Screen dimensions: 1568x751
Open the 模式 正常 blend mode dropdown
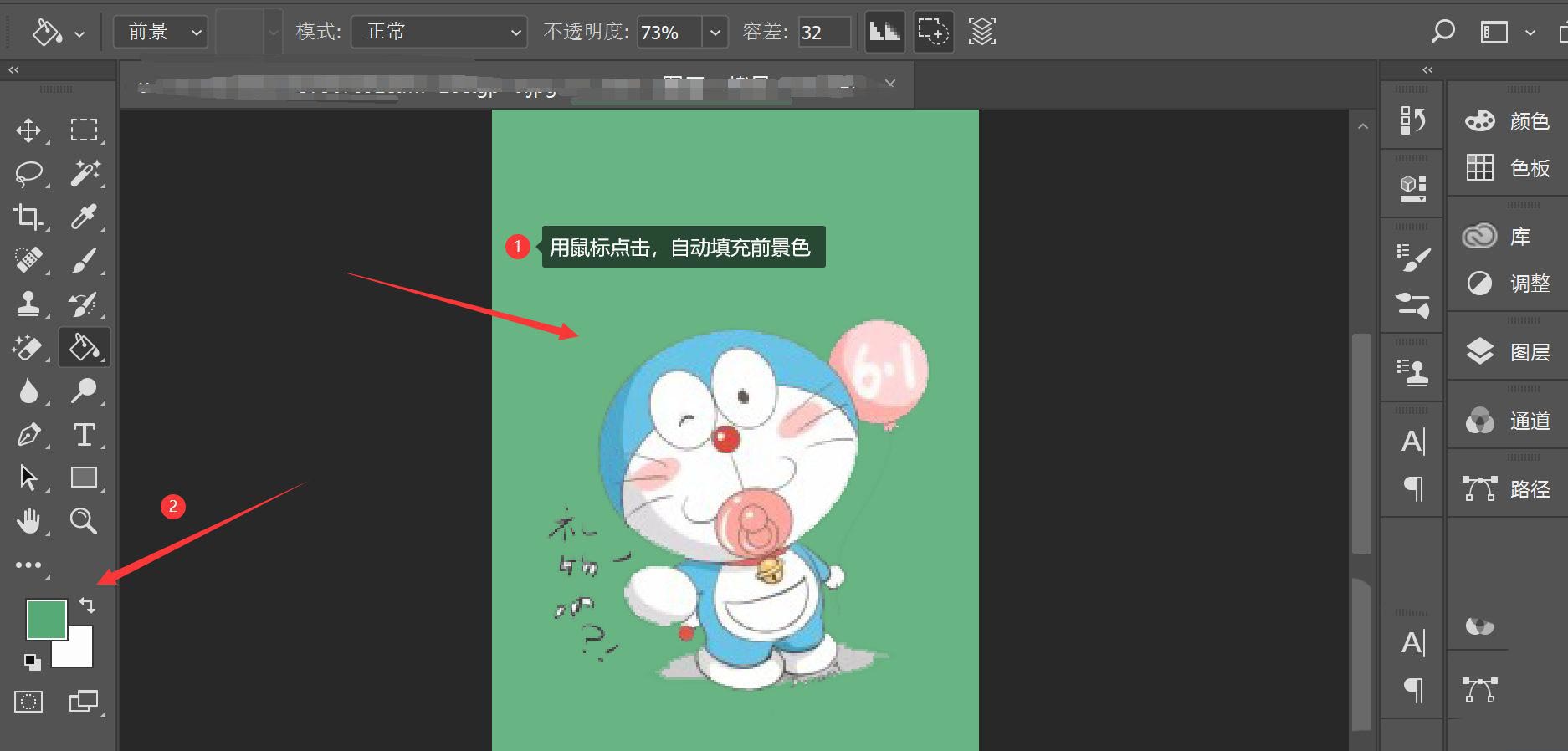pos(439,33)
